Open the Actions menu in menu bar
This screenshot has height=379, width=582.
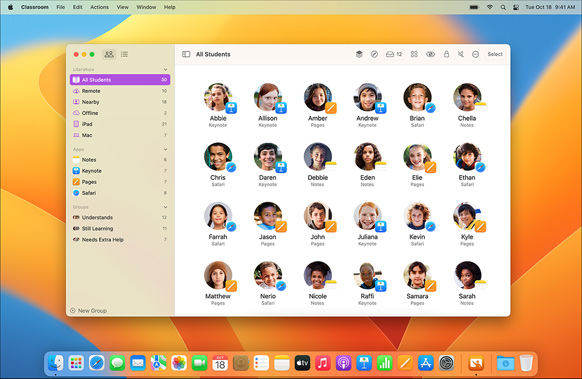[99, 7]
